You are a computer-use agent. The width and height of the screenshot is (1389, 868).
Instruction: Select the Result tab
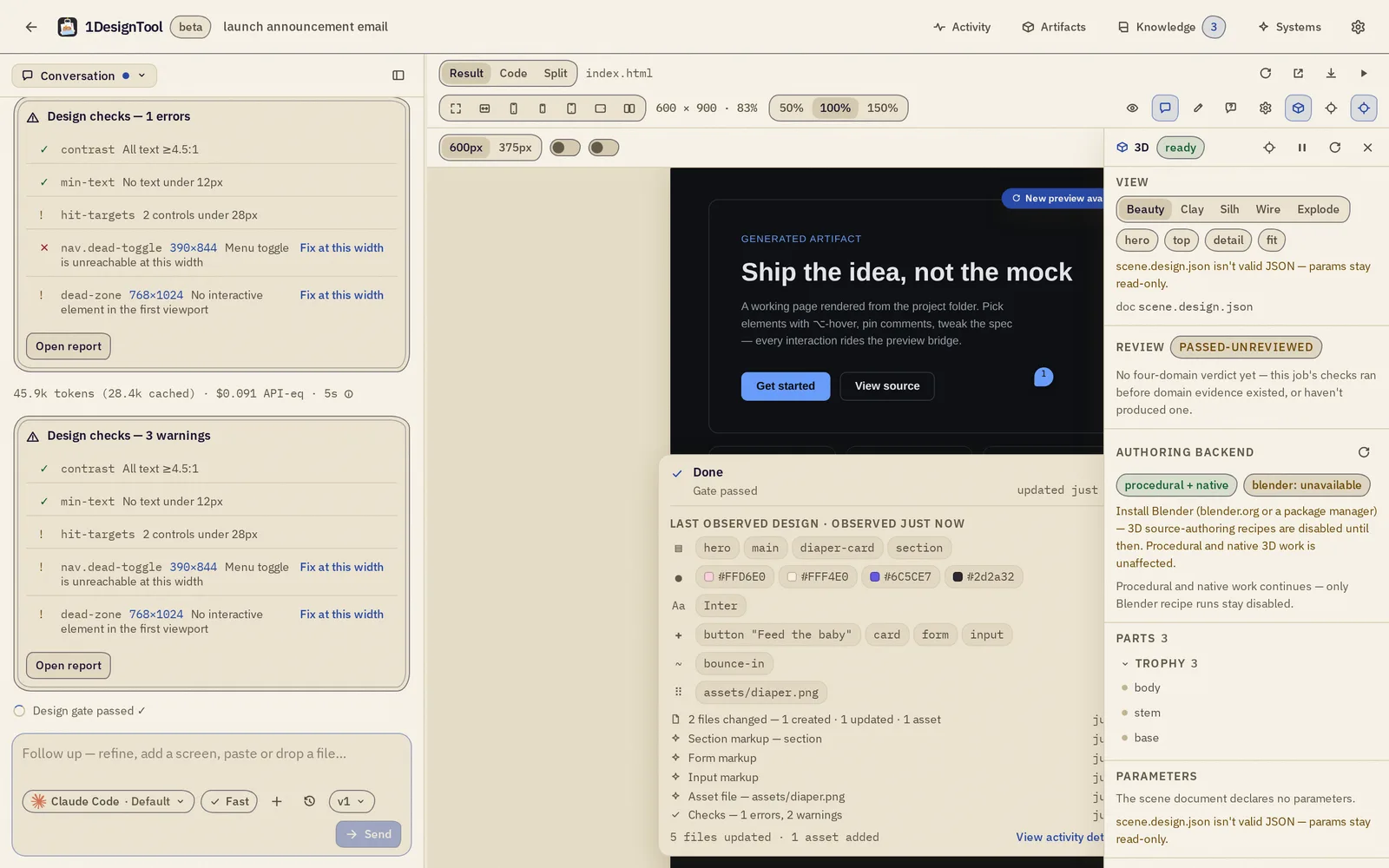[466, 73]
